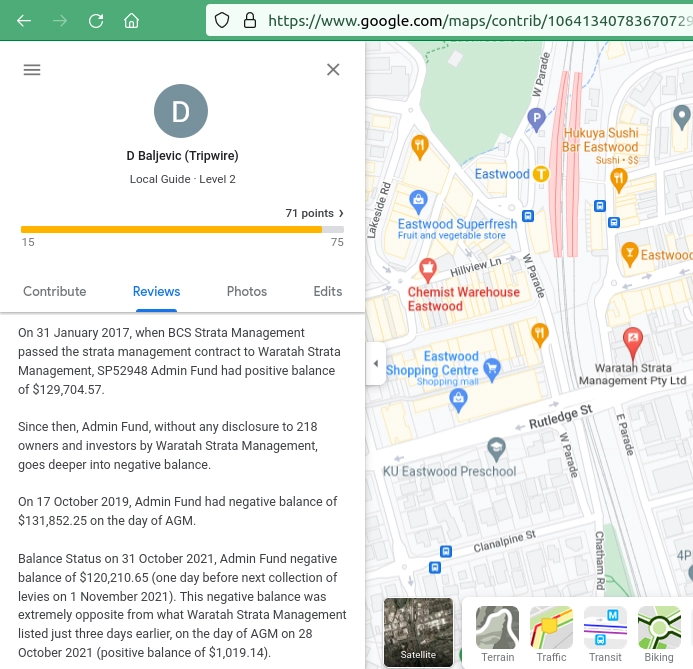693x669 pixels.
Task: Click the restaurant pin above Eastwood Shopping Centre
Action: click(x=539, y=334)
